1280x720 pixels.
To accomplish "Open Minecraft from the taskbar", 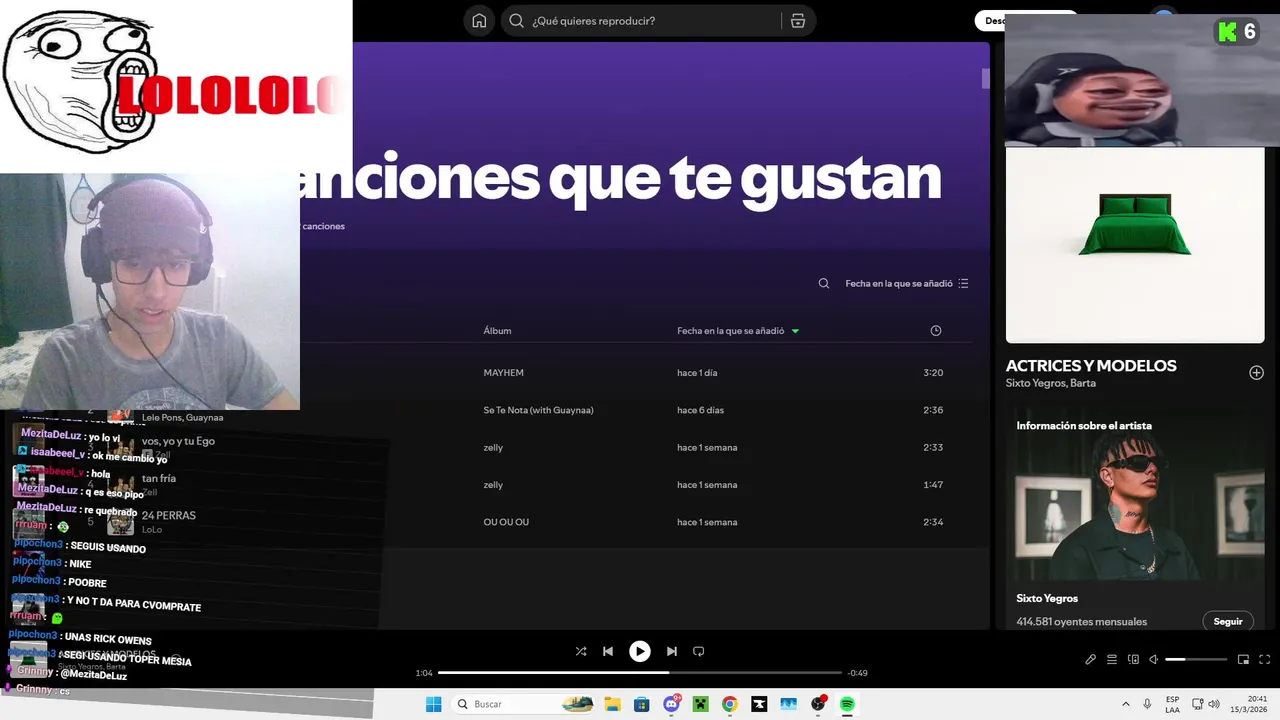I will 700,704.
